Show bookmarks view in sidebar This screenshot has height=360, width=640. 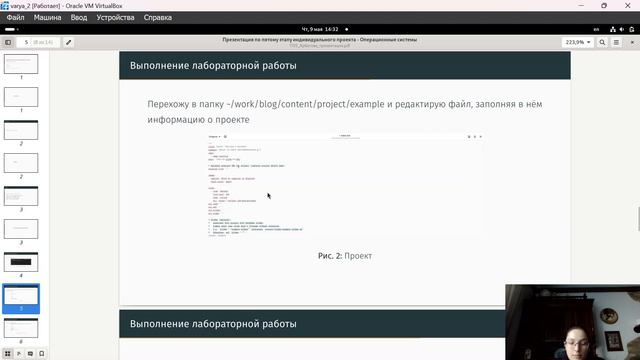pyautogui.click(x=42, y=353)
